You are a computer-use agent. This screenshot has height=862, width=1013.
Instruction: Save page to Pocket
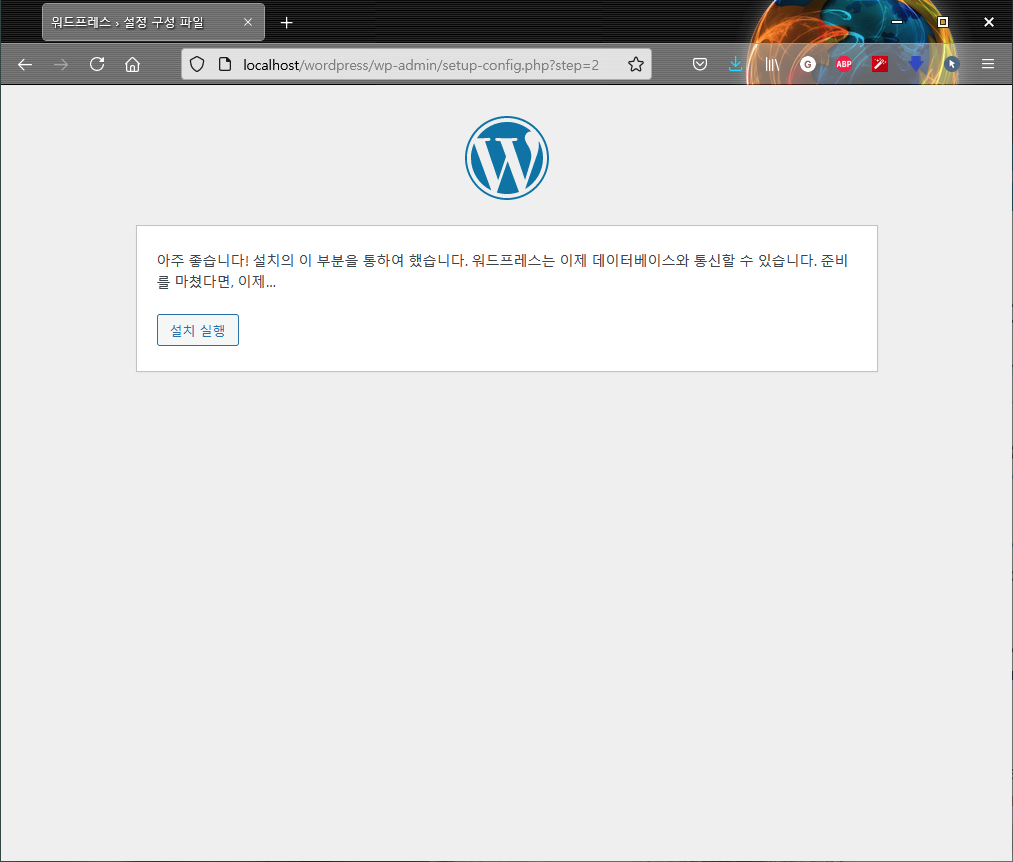[700, 65]
